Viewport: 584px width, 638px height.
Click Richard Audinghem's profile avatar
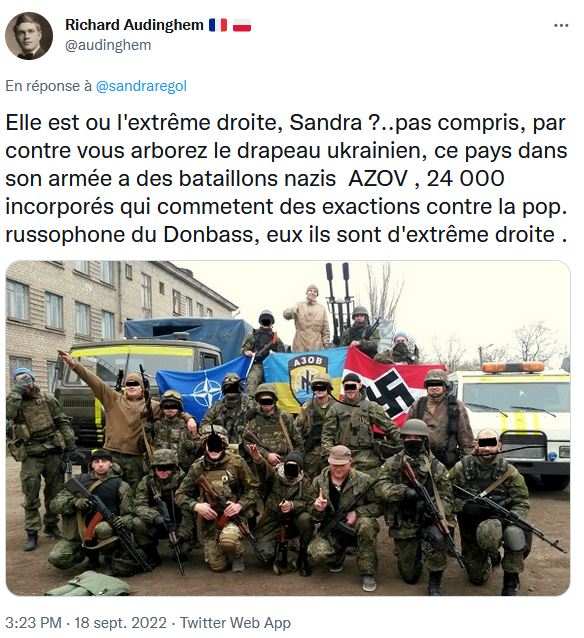(28, 36)
